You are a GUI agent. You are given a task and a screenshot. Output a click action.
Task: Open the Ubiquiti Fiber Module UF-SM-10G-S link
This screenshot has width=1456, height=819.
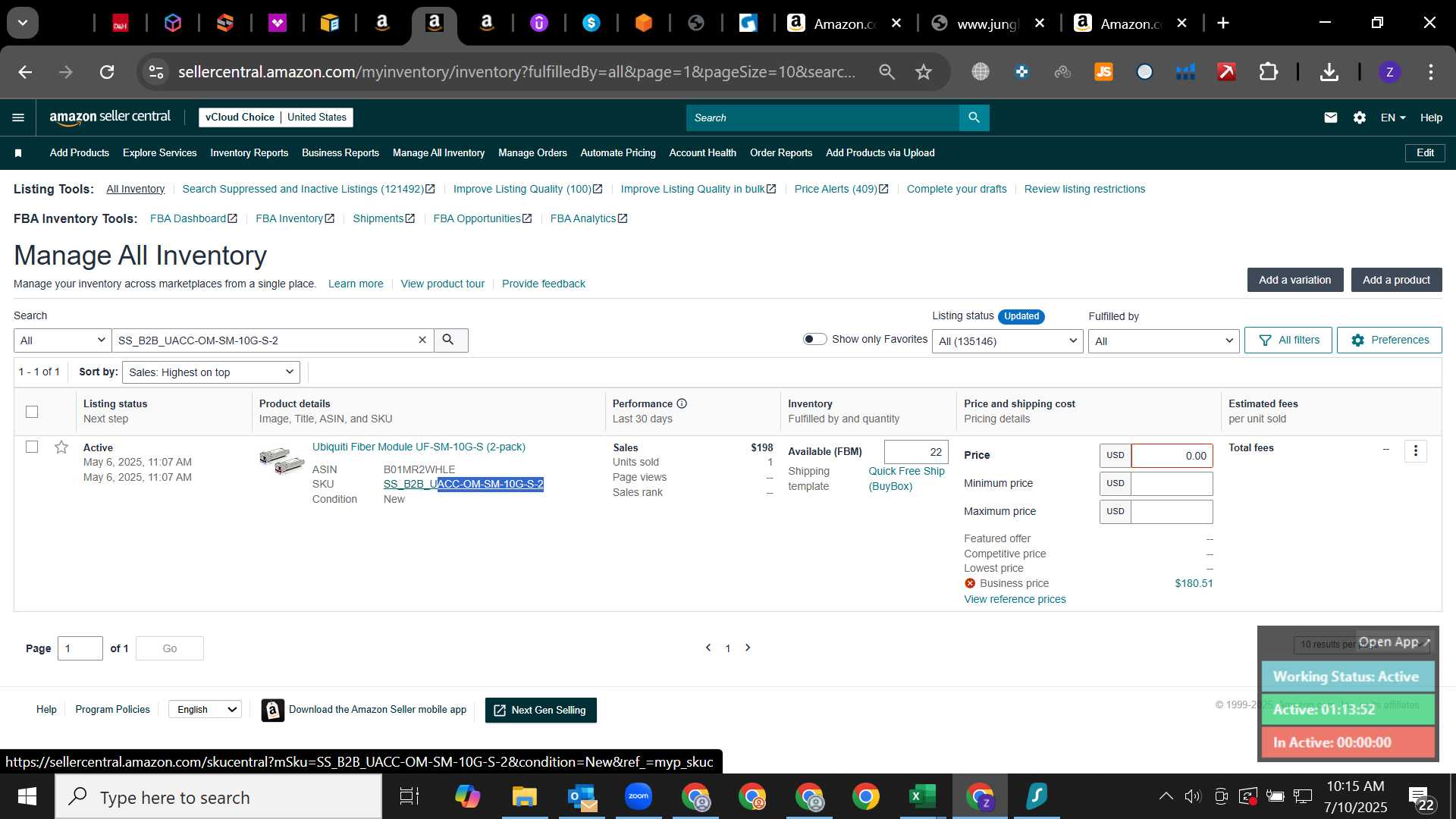pyautogui.click(x=419, y=447)
